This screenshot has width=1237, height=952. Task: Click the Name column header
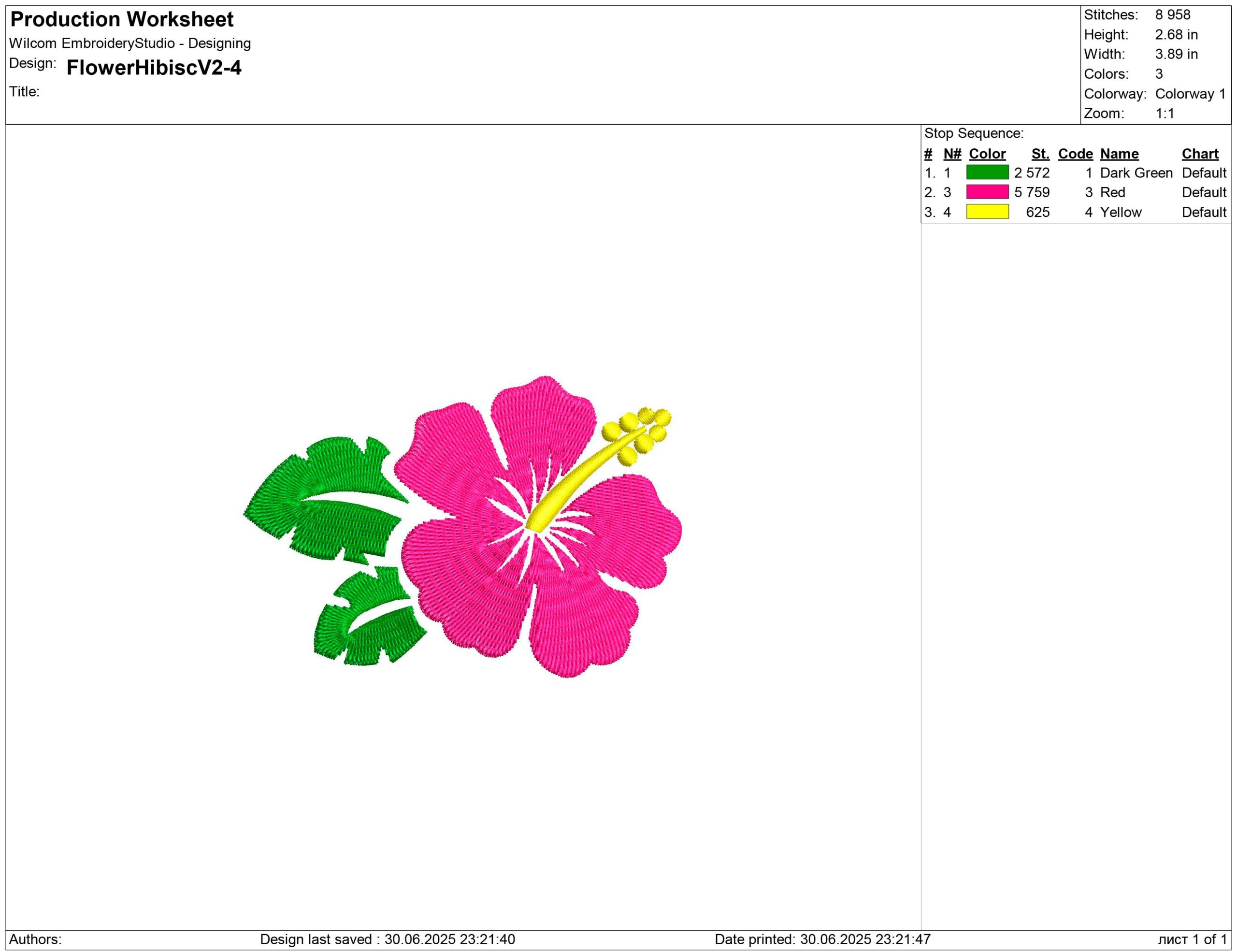[1119, 154]
